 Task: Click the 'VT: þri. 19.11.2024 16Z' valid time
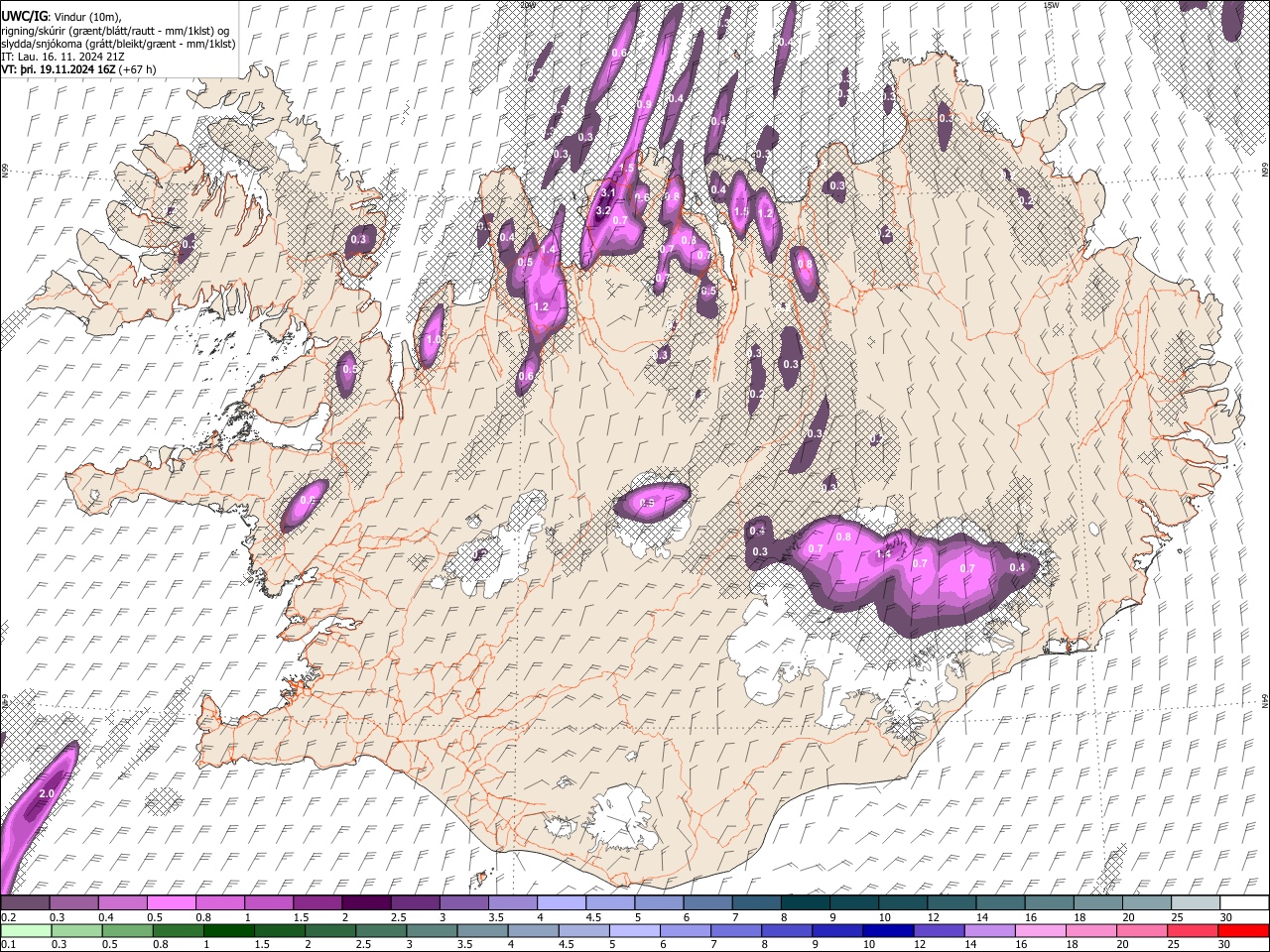(58, 70)
